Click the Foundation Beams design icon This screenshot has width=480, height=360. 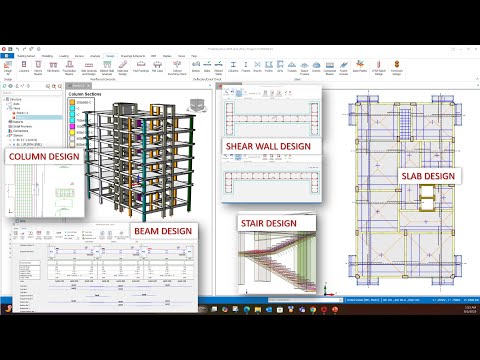[69, 67]
